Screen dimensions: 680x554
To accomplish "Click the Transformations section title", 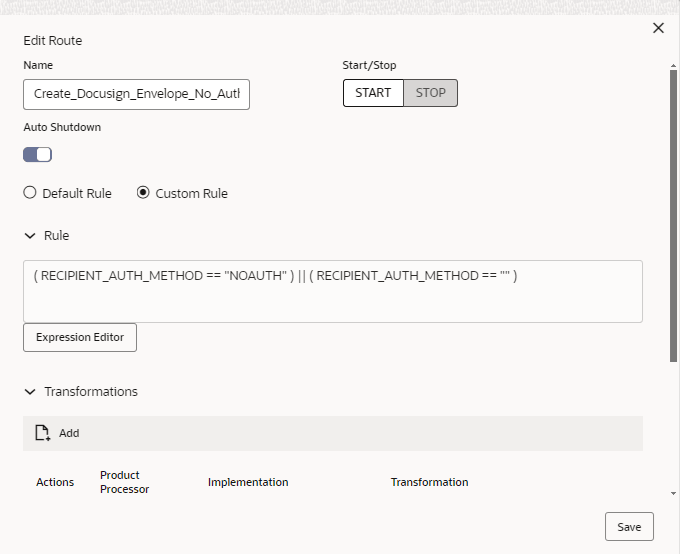I will [91, 392].
